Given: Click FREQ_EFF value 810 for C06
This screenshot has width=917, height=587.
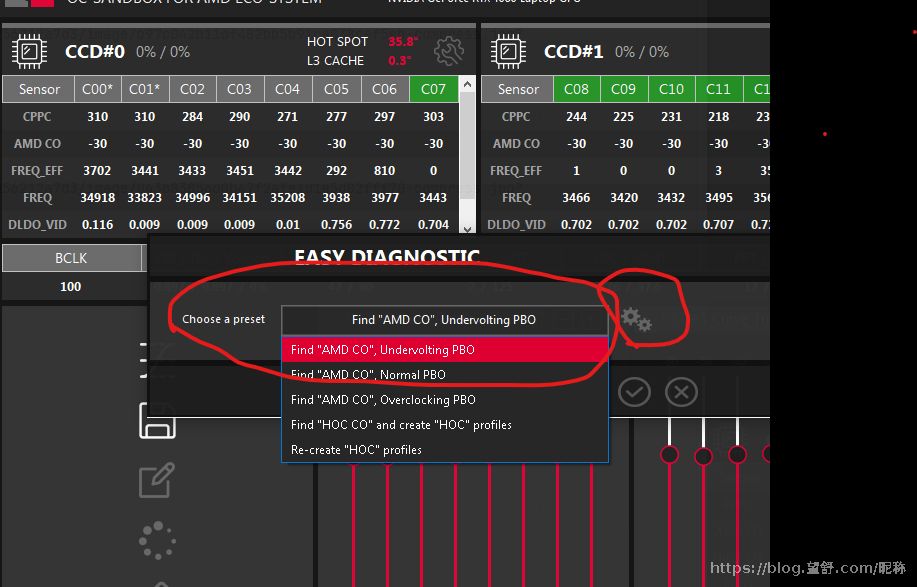Looking at the screenshot, I should click(x=384, y=171).
